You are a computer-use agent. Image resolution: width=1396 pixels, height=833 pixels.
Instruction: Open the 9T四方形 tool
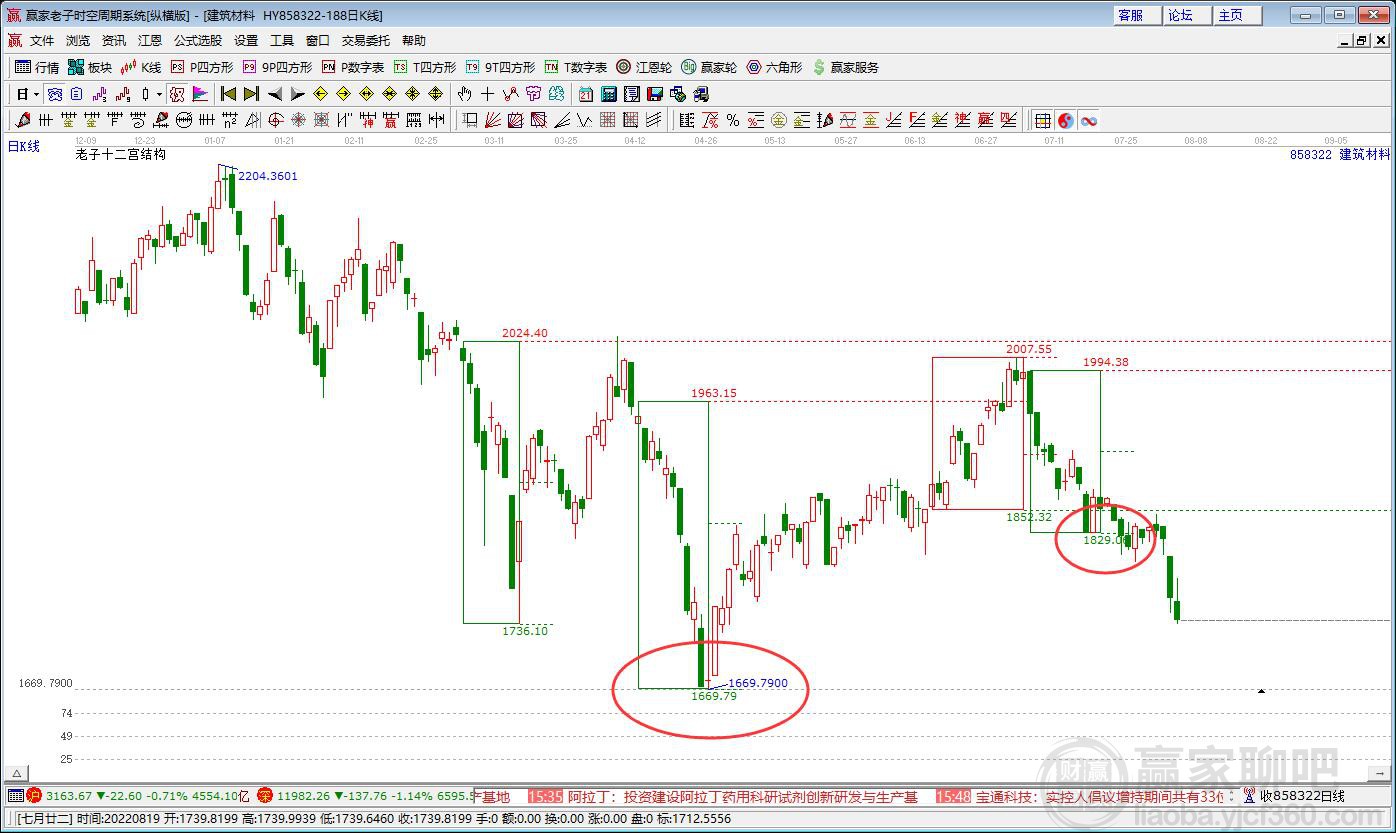[500, 67]
